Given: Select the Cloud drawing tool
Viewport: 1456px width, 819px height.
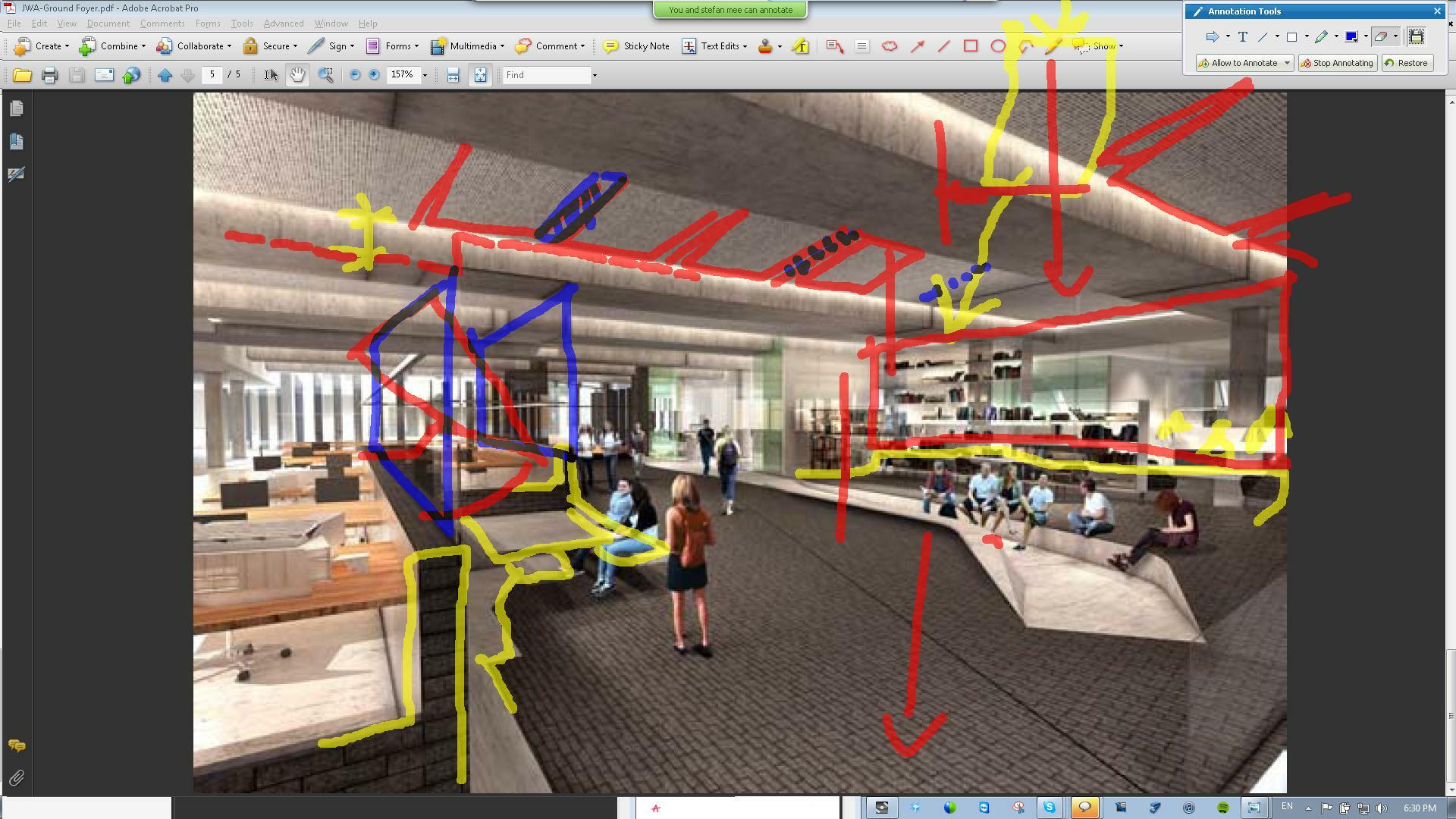Looking at the screenshot, I should tap(890, 46).
